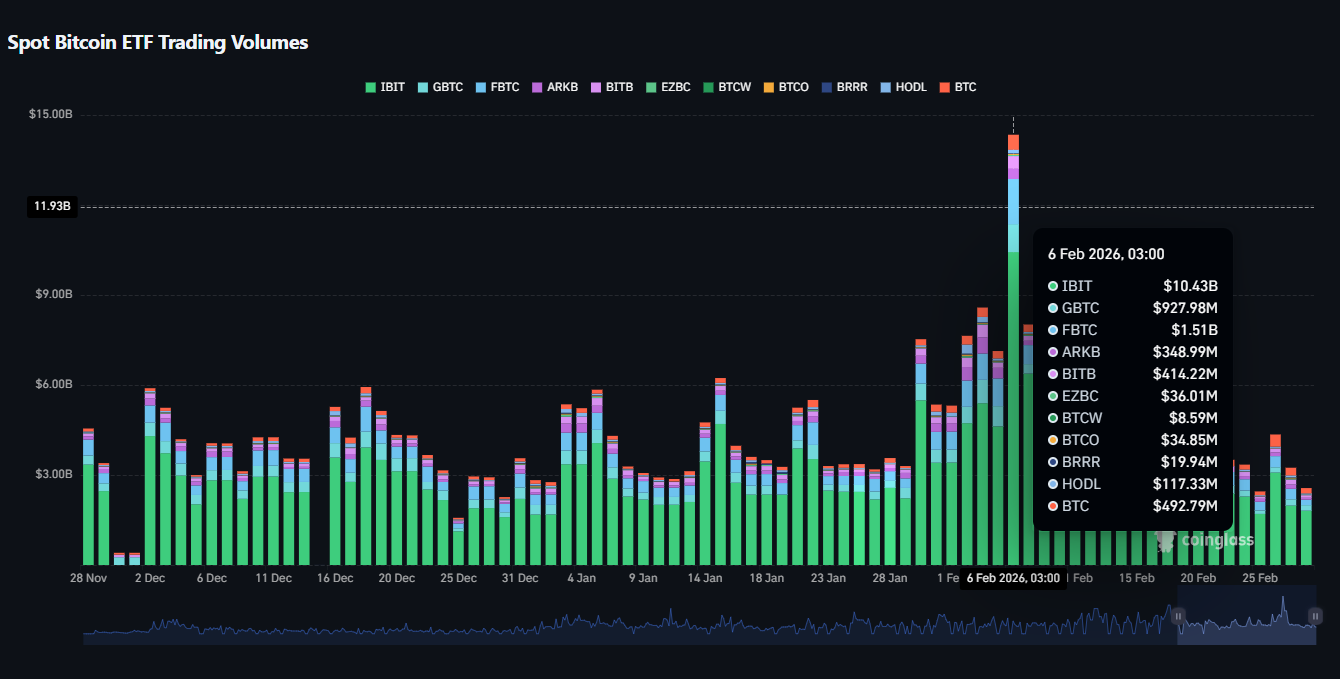Click the orange dot beside BTCO in the tooltip
Image resolution: width=1340 pixels, height=679 pixels.
click(x=1053, y=440)
